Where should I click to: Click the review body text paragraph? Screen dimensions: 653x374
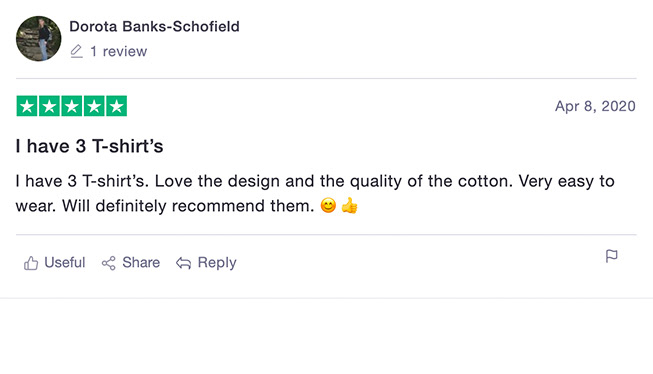pos(315,194)
